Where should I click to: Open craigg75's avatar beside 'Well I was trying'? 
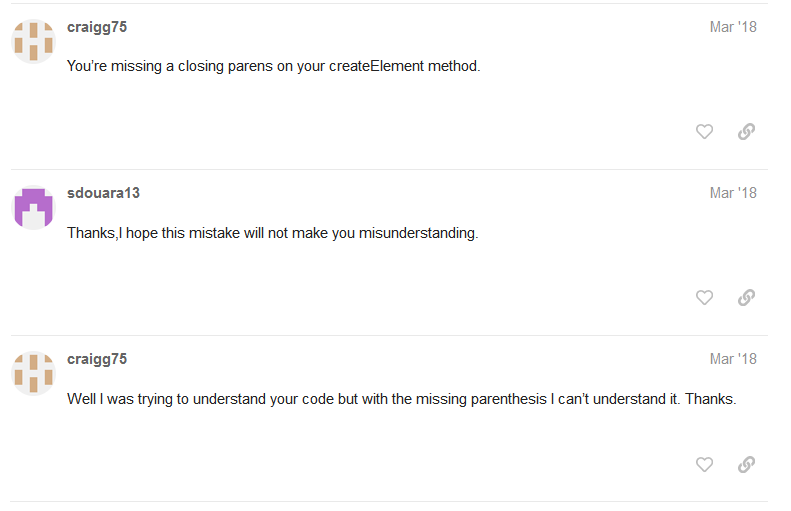[x=33, y=373]
